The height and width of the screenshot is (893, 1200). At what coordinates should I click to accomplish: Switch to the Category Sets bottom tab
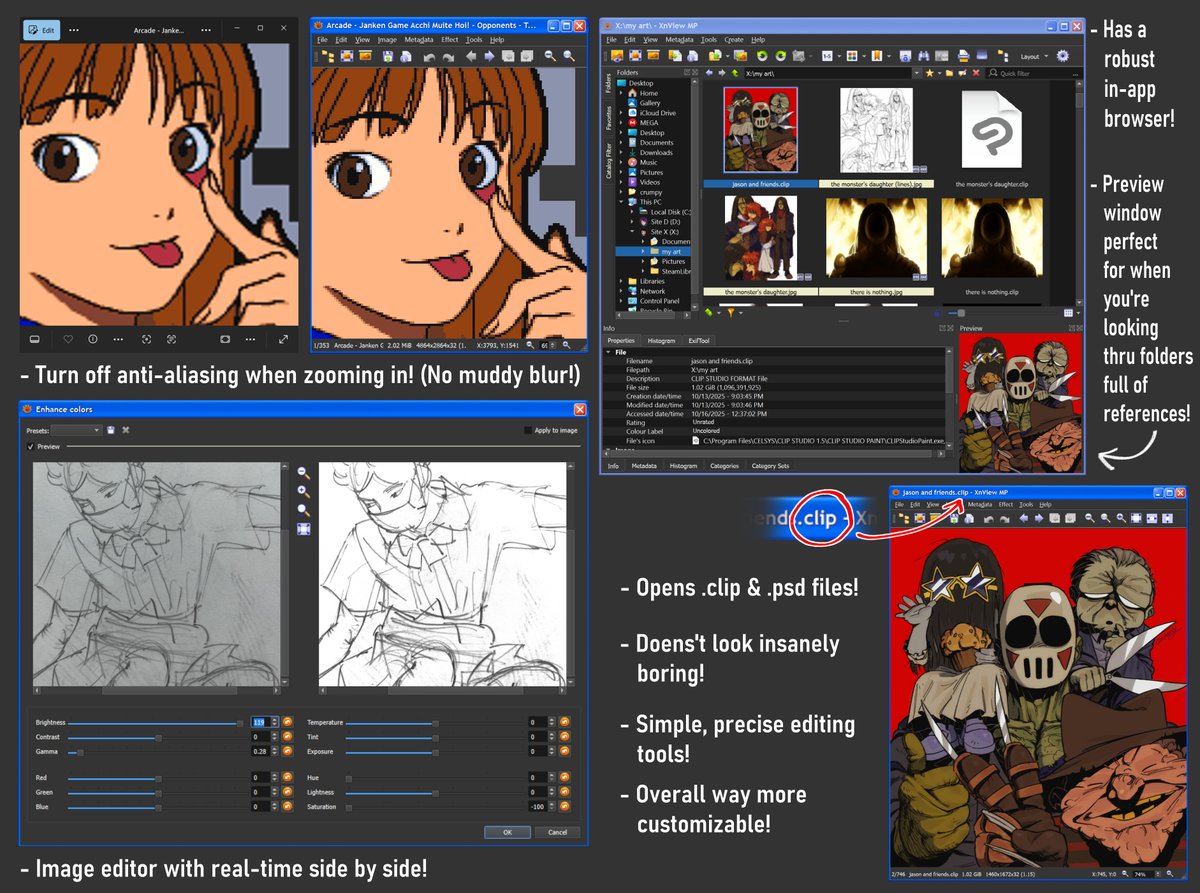coord(770,465)
